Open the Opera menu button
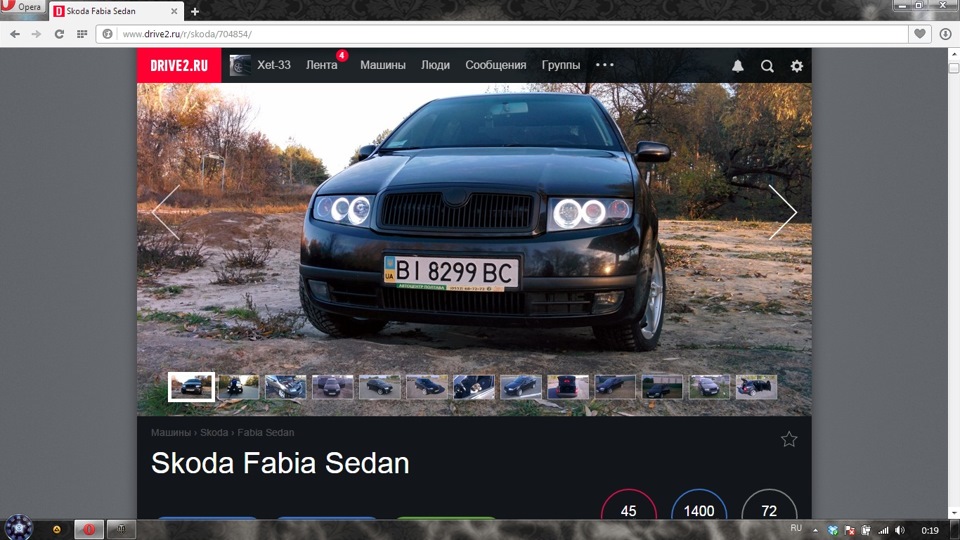 tap(22, 7)
